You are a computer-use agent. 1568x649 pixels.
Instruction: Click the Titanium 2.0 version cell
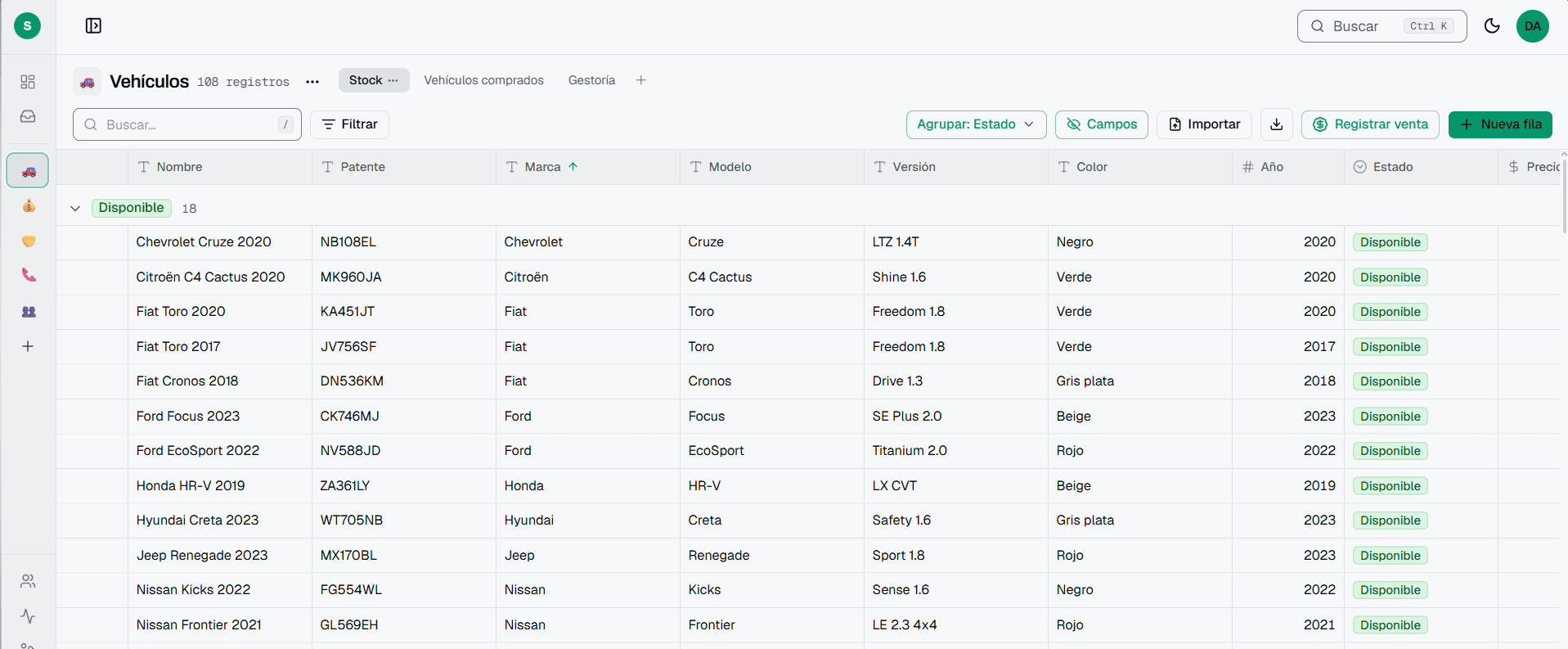(x=956, y=451)
